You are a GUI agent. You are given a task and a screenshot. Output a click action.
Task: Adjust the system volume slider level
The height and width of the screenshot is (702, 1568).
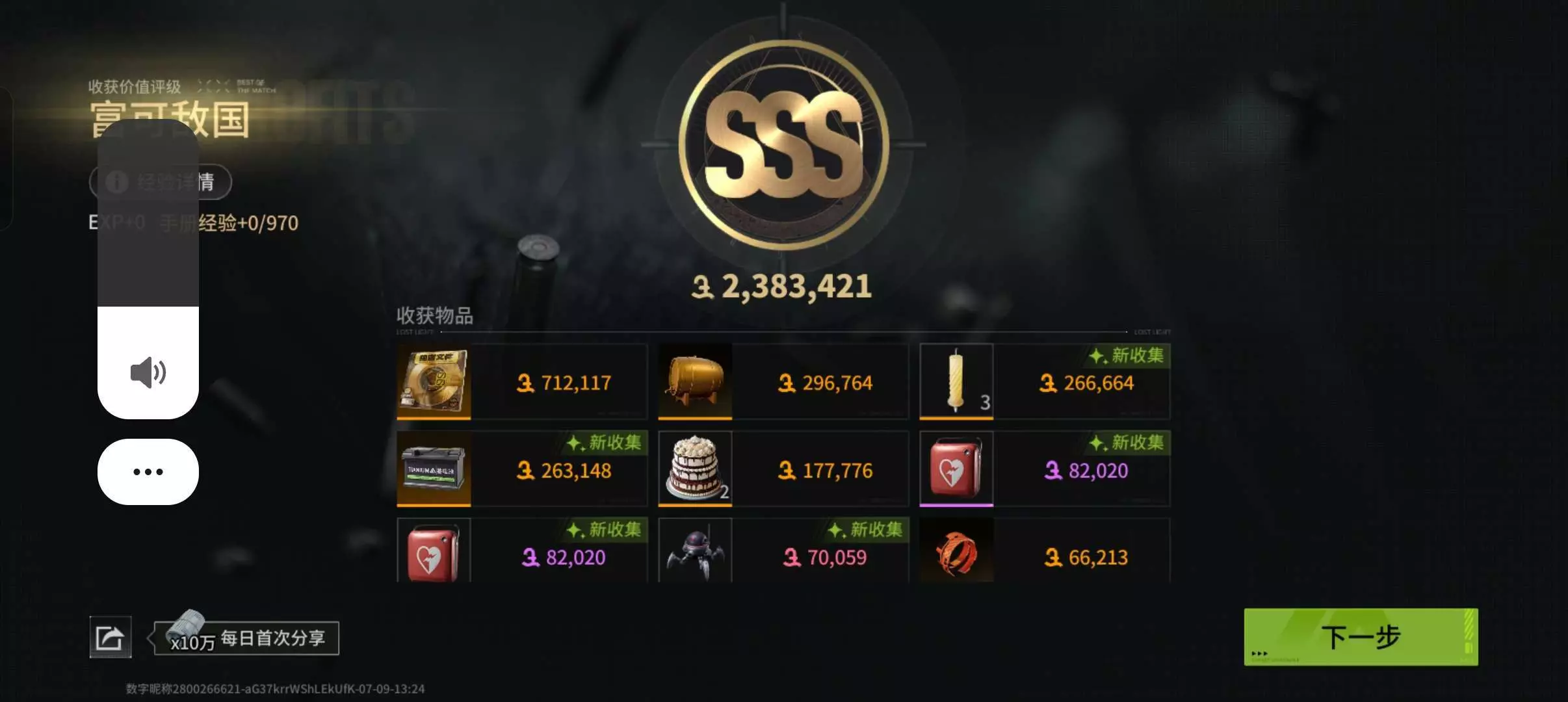pos(148,269)
